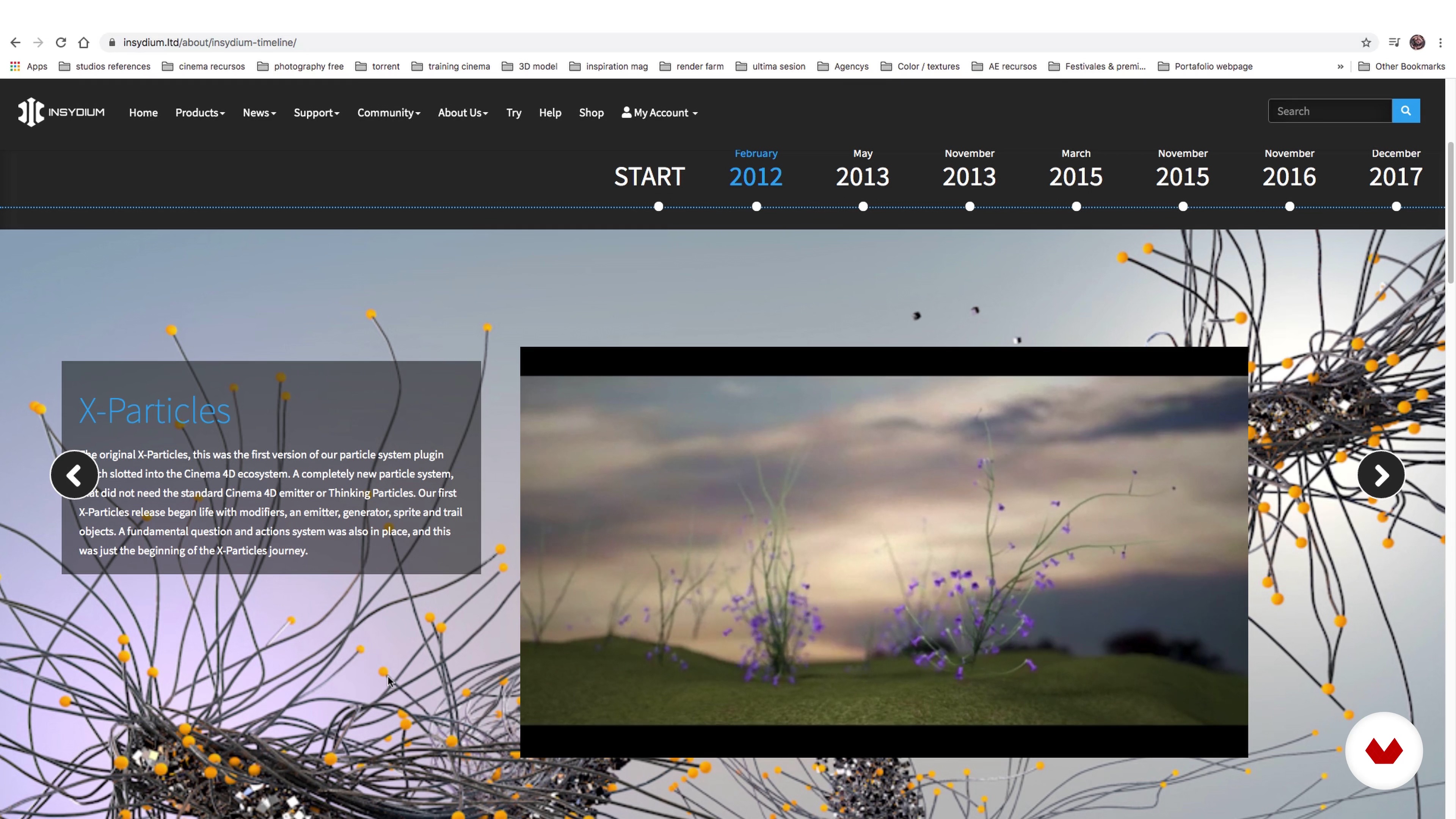Screen dimensions: 1456x819
Task: Open the Help nav item
Action: pyautogui.click(x=550, y=113)
